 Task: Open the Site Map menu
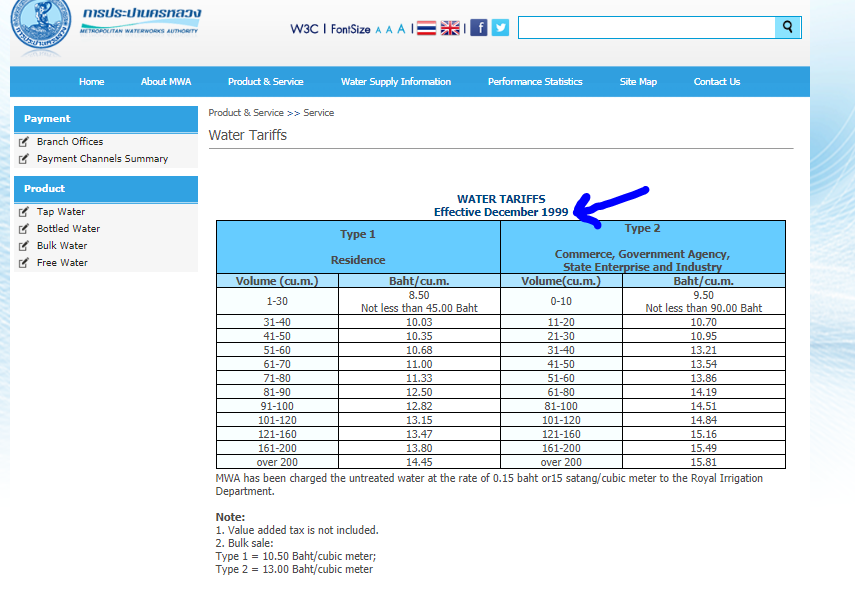click(x=638, y=82)
